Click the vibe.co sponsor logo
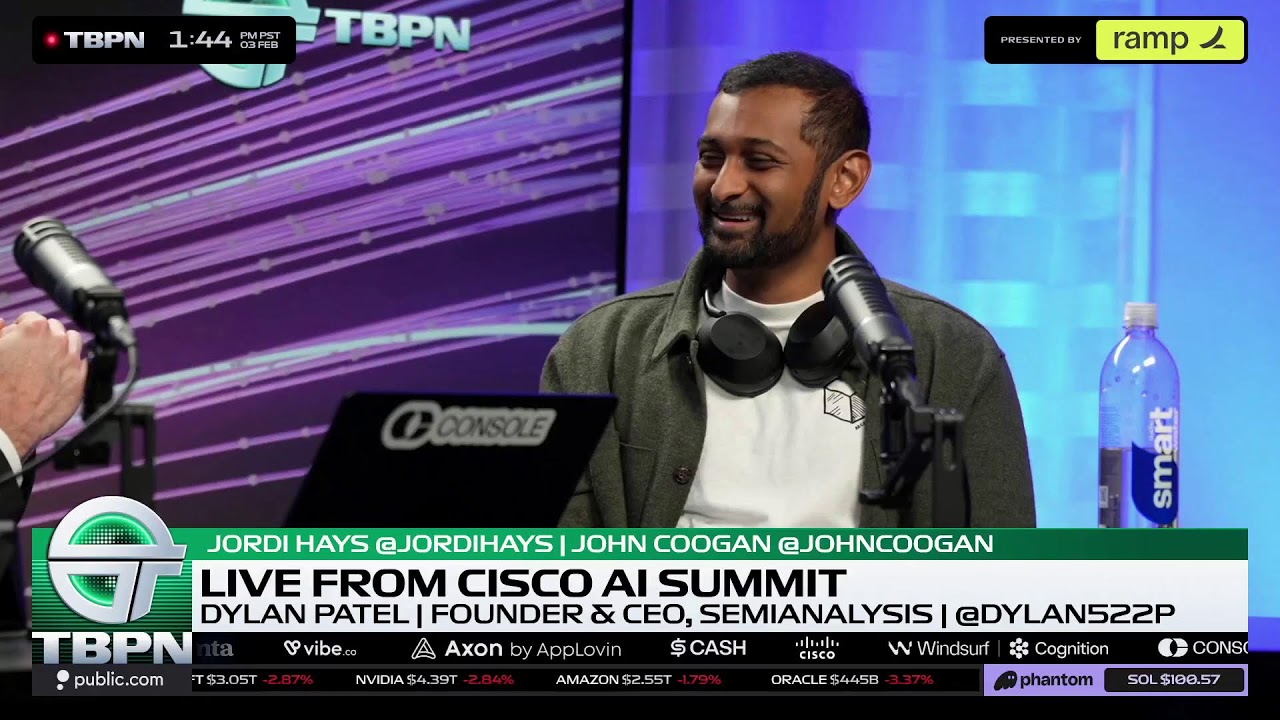The width and height of the screenshot is (1280, 720). [320, 648]
